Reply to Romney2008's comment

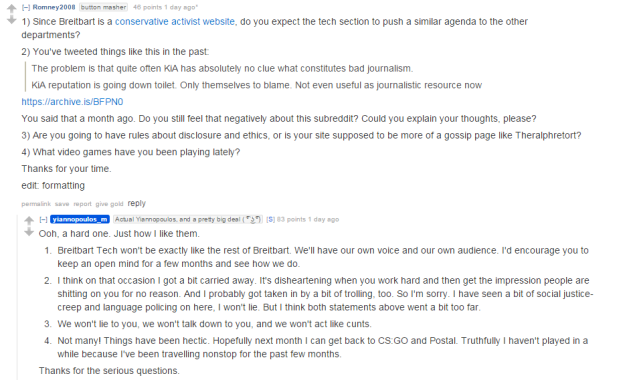(x=136, y=203)
